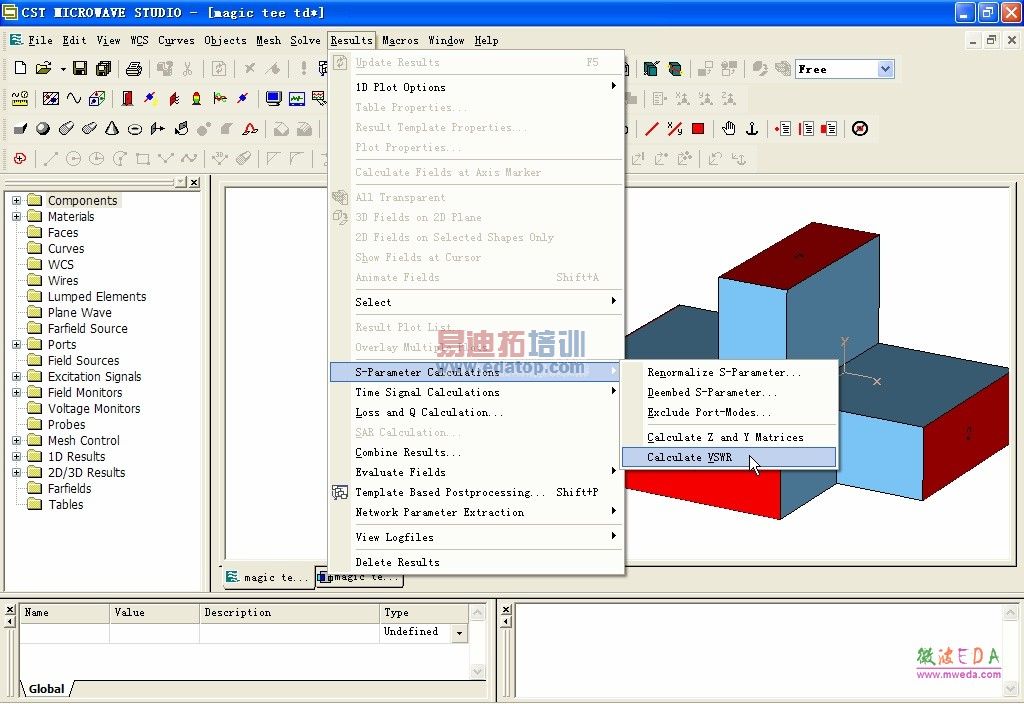Viewport: 1024px width, 704px height.
Task: Select the red diagonal line curve icon
Action: tap(651, 129)
